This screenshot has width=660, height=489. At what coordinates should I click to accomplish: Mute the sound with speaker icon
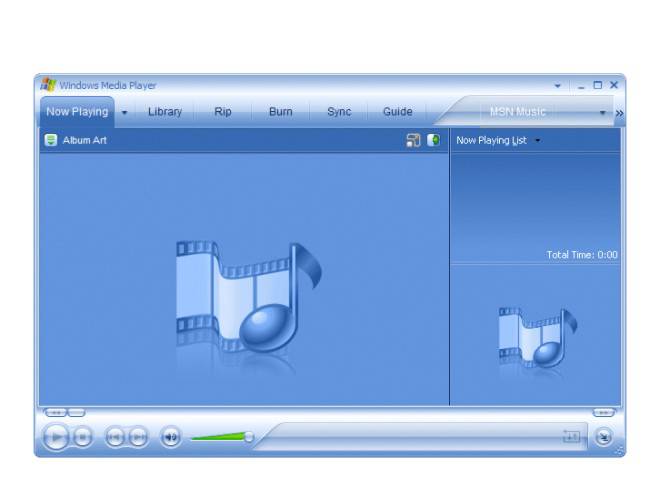click(171, 436)
